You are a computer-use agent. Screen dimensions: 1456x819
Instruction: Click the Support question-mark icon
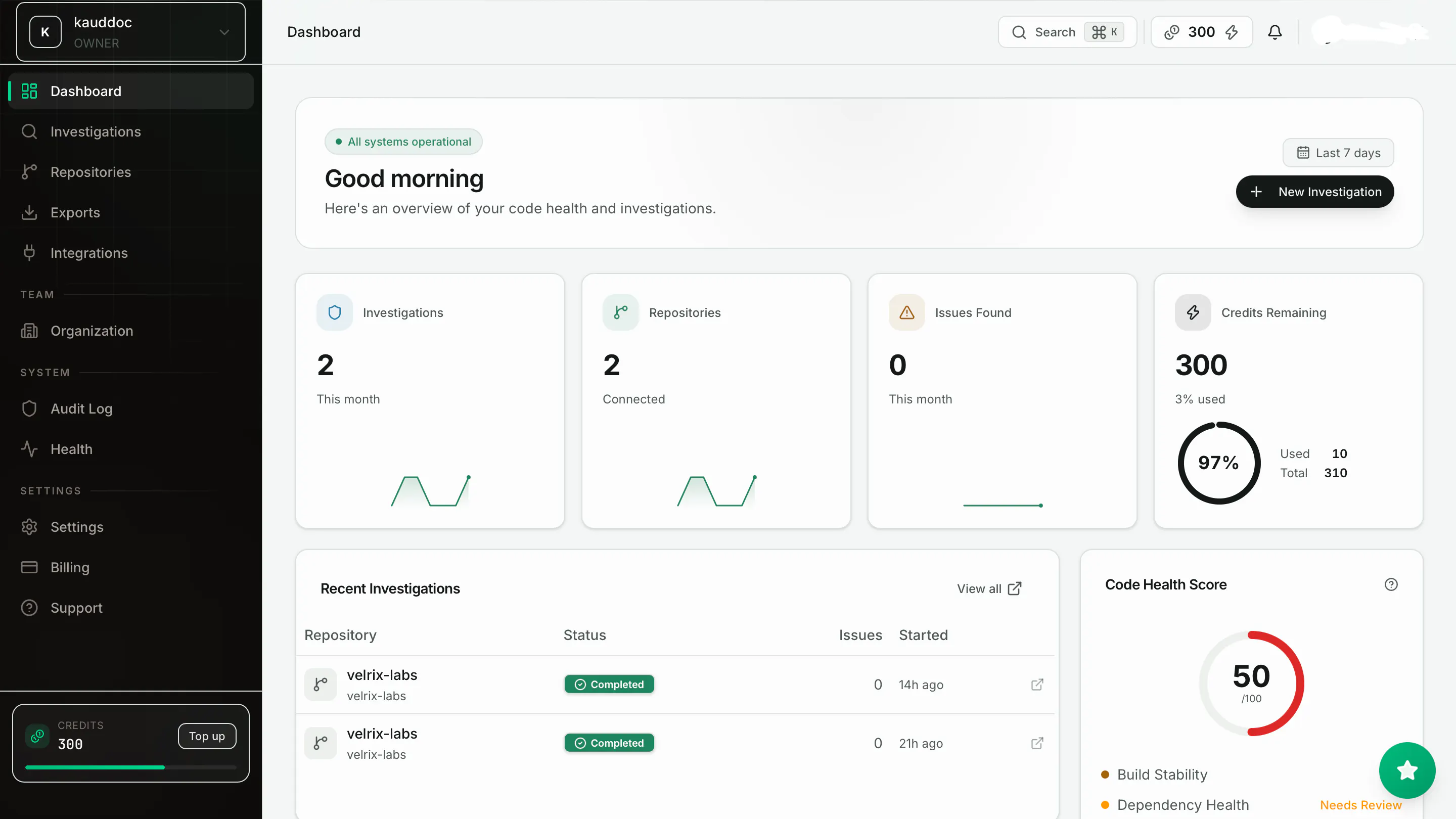pyautogui.click(x=29, y=608)
